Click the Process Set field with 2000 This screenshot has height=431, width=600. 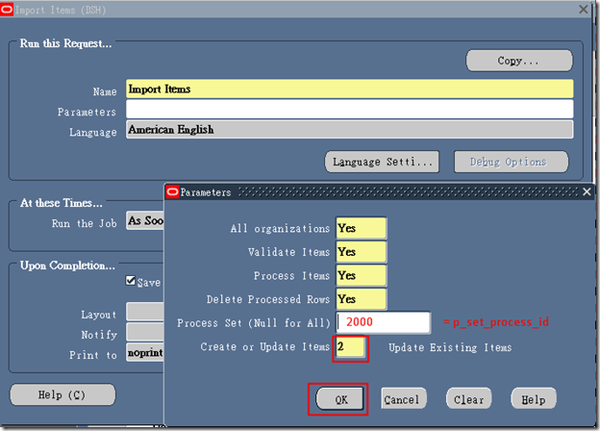pos(383,322)
